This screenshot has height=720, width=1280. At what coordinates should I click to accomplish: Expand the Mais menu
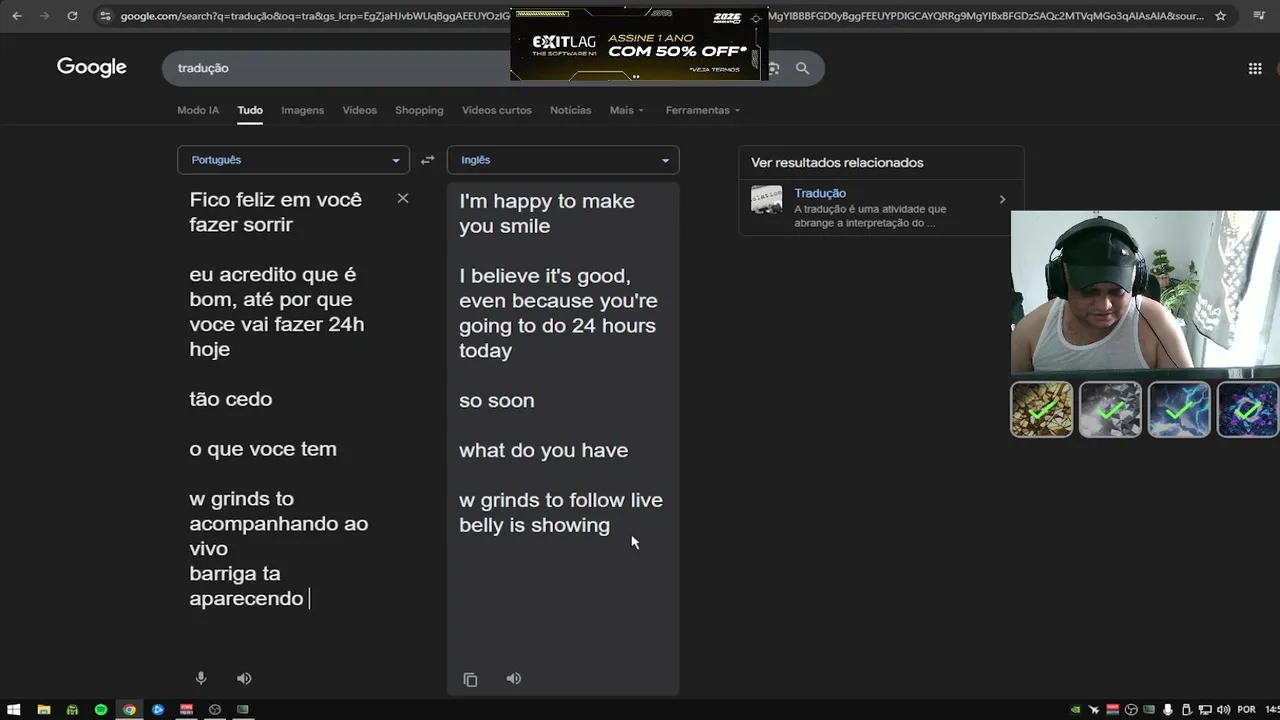(627, 110)
